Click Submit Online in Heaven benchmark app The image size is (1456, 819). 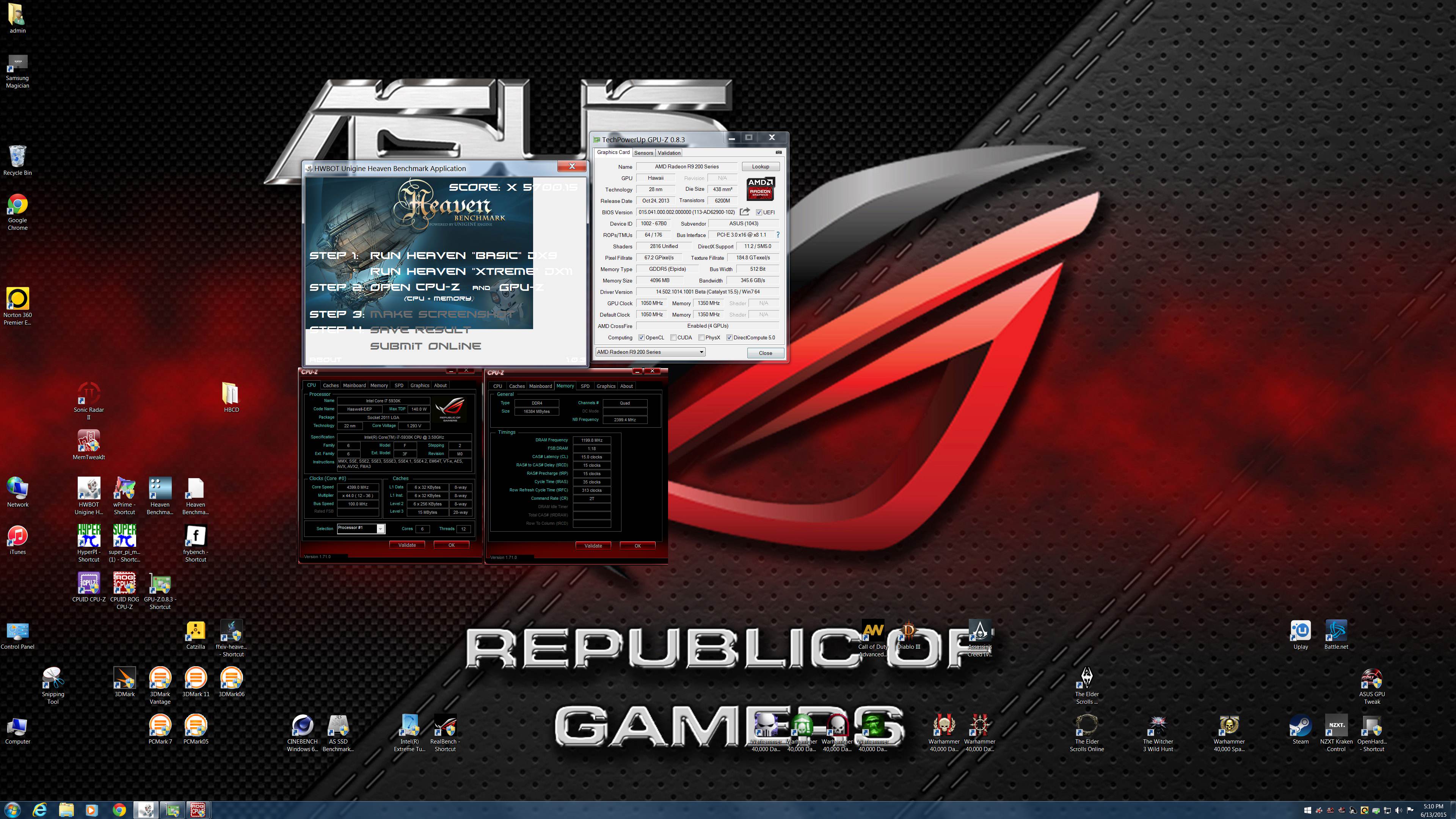[425, 346]
